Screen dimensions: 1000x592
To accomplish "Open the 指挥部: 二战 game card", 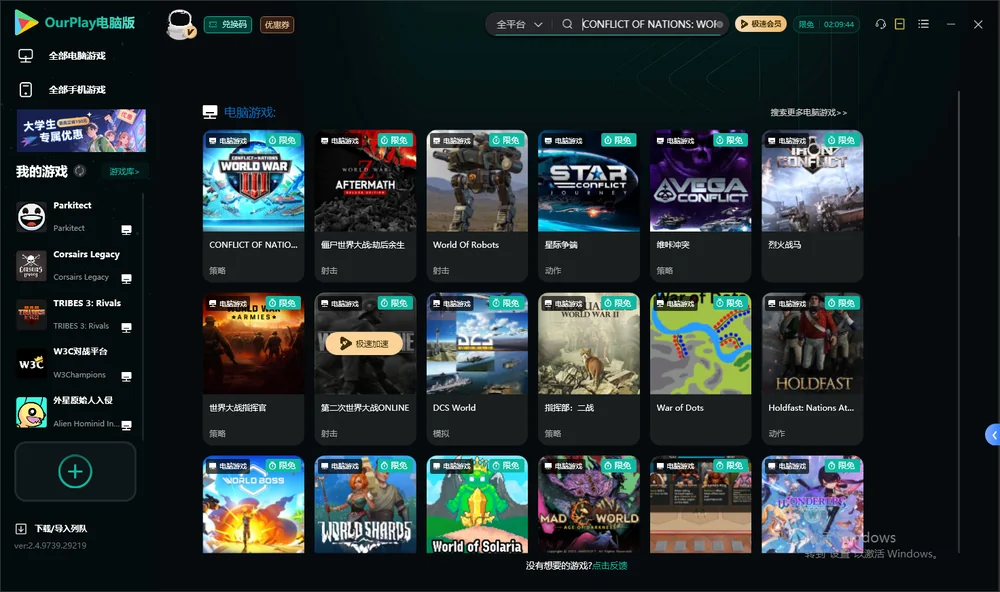I will (589, 368).
